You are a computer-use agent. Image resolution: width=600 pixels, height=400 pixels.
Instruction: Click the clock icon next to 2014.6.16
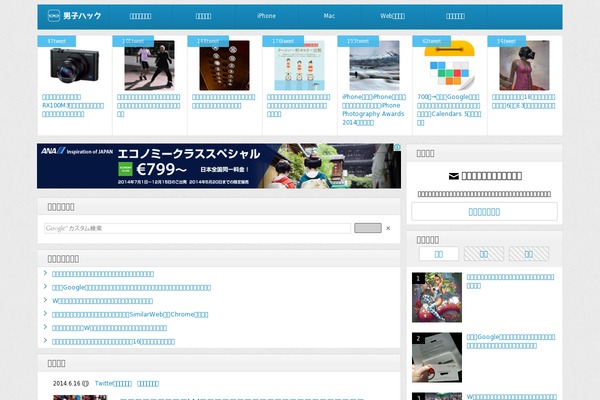[x=85, y=384]
